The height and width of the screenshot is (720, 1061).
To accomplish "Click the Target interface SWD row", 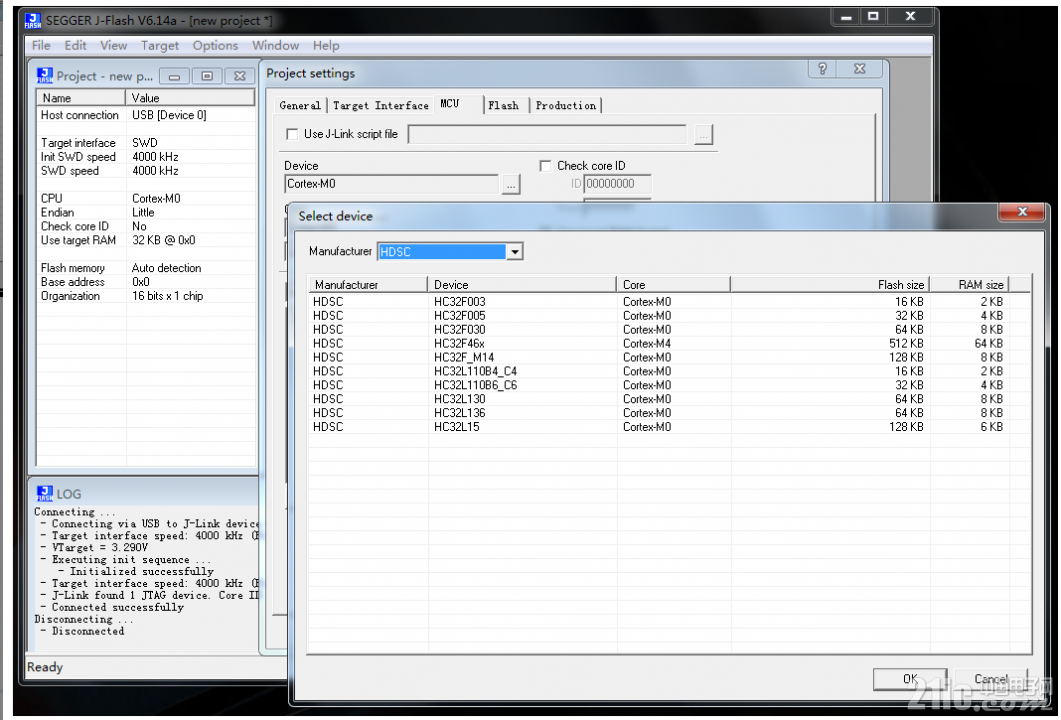I will 146,143.
